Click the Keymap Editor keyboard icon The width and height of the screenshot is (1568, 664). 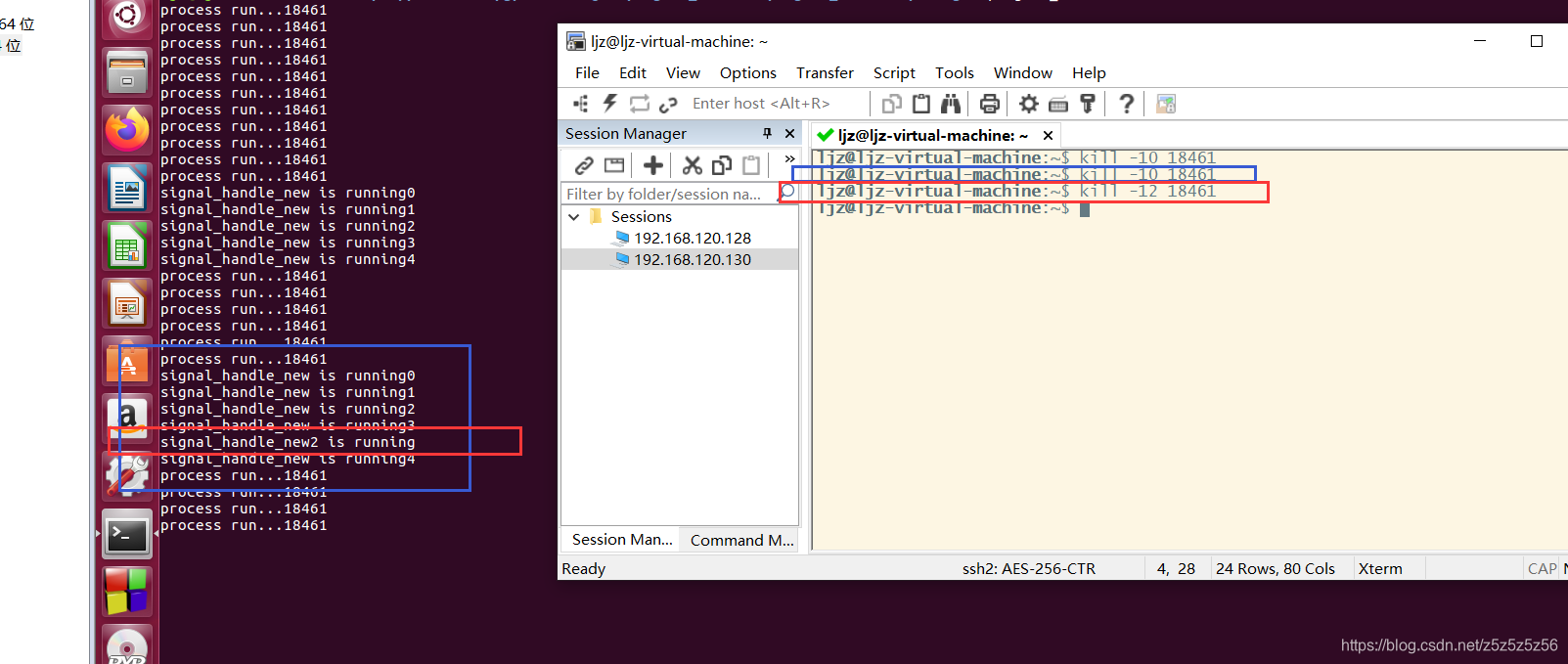1058,104
